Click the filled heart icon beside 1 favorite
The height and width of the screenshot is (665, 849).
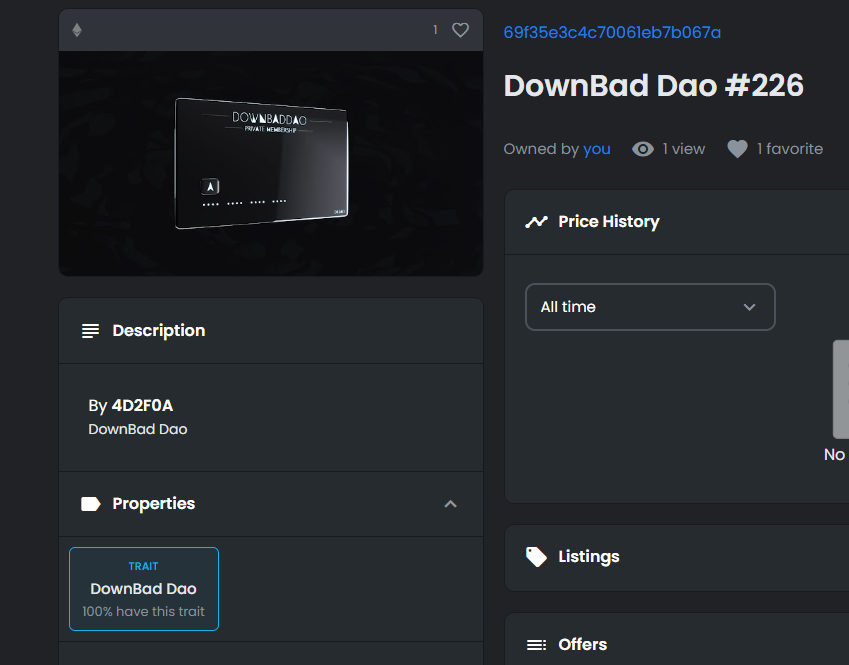coord(737,149)
